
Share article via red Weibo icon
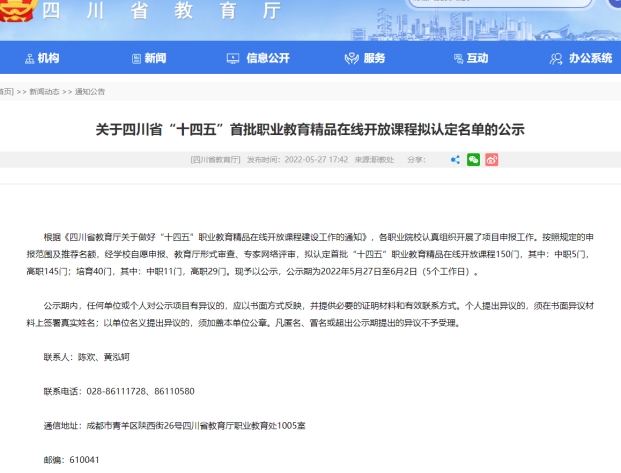click(x=490, y=159)
